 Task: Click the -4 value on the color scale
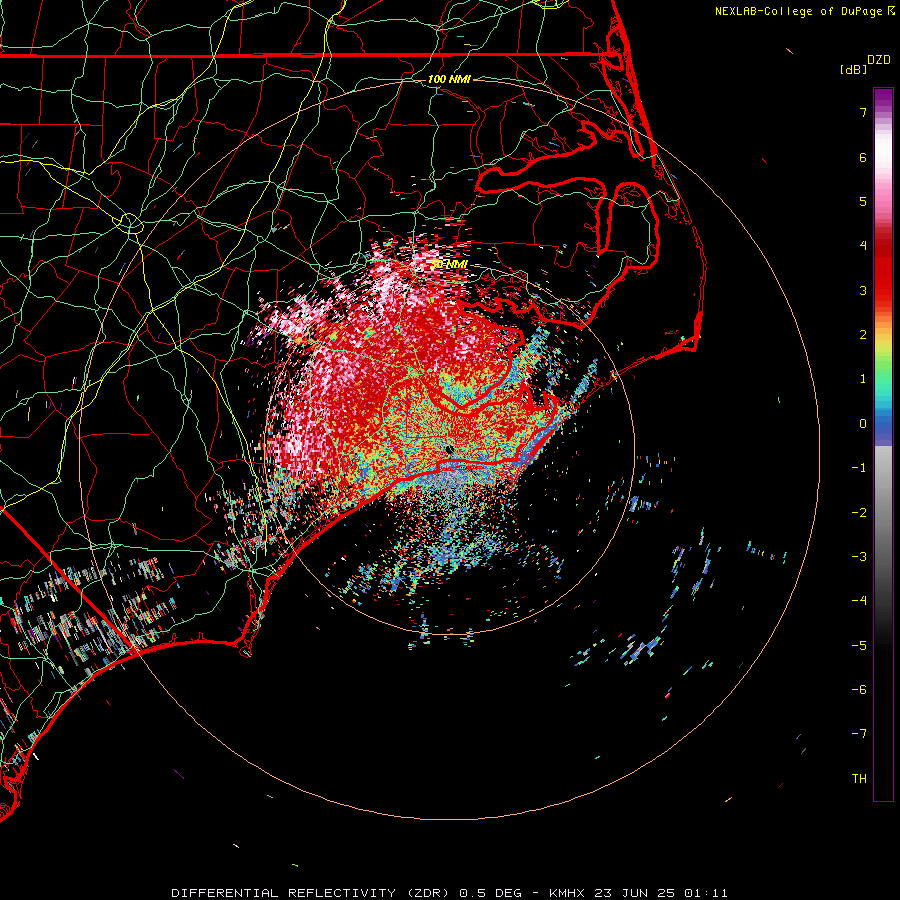pyautogui.click(x=859, y=601)
